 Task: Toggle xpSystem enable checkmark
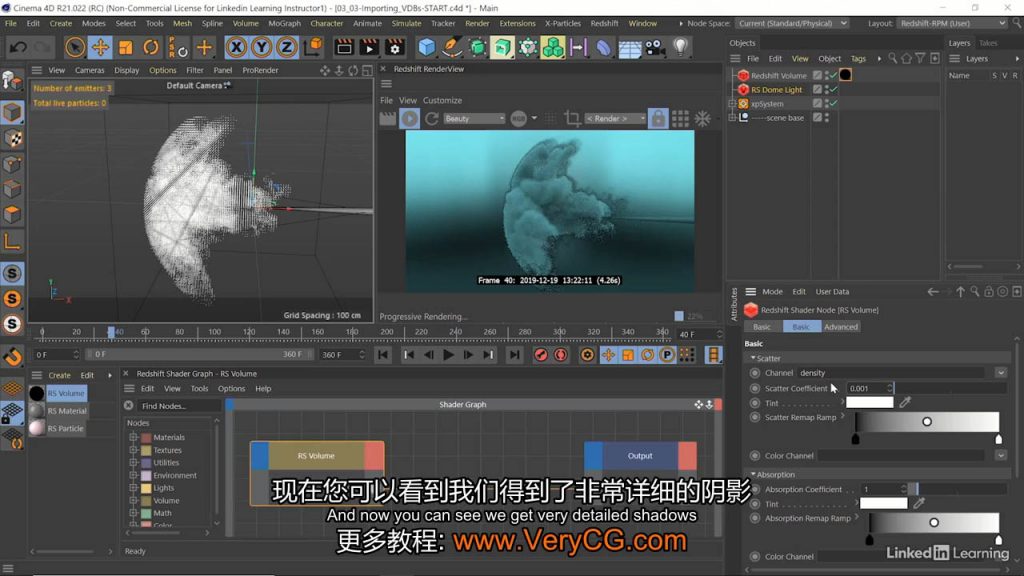(x=833, y=104)
